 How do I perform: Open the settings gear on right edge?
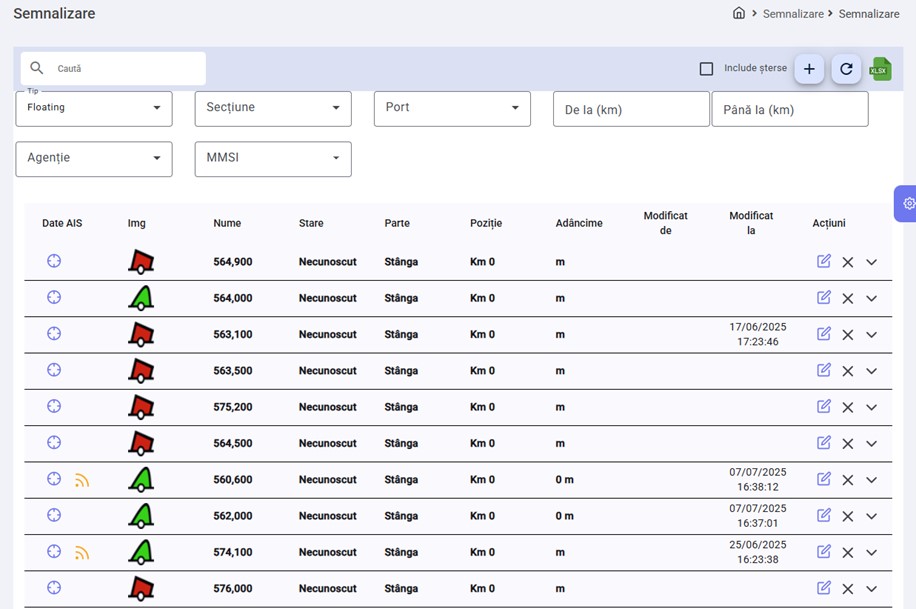click(908, 203)
